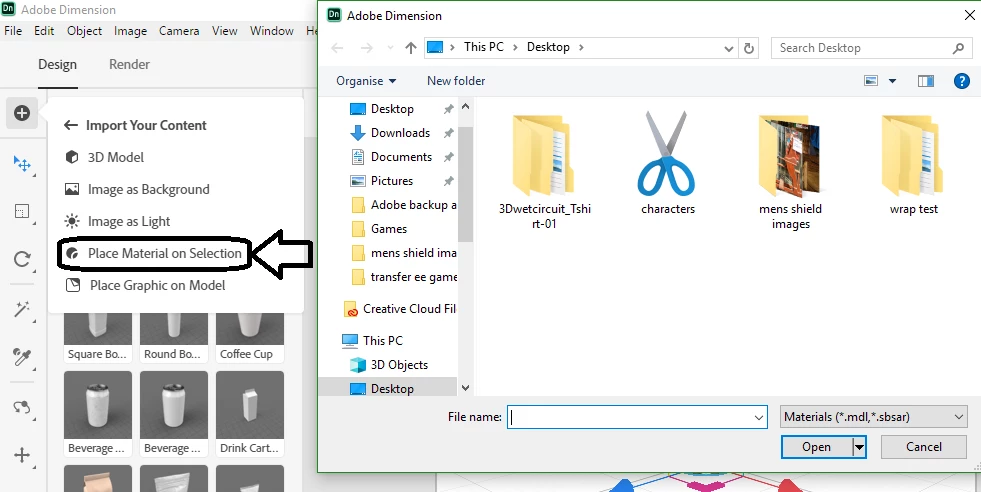Open the view options dropdown arrow

(x=892, y=81)
